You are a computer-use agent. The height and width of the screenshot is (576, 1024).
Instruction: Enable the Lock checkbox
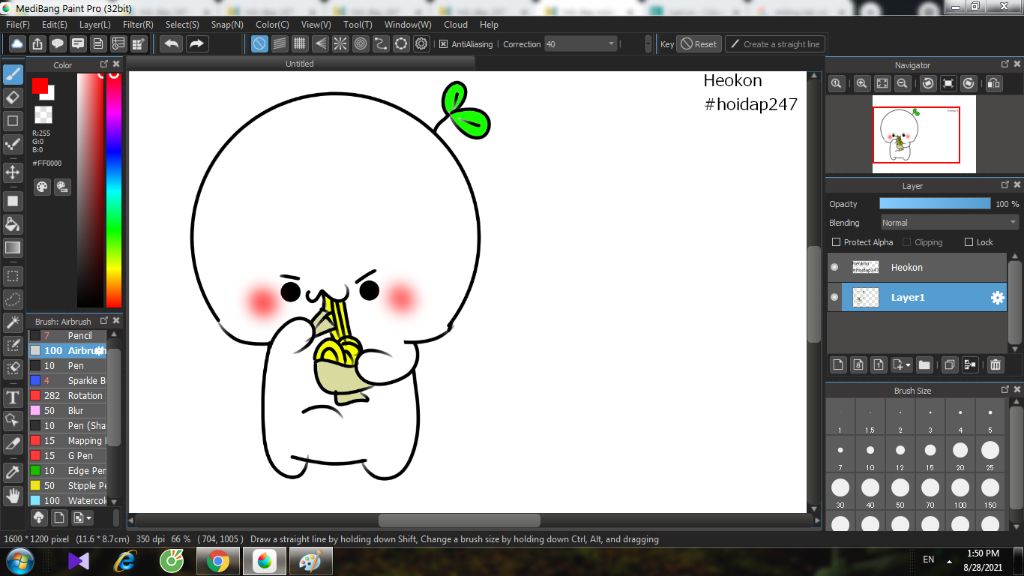[x=968, y=242]
